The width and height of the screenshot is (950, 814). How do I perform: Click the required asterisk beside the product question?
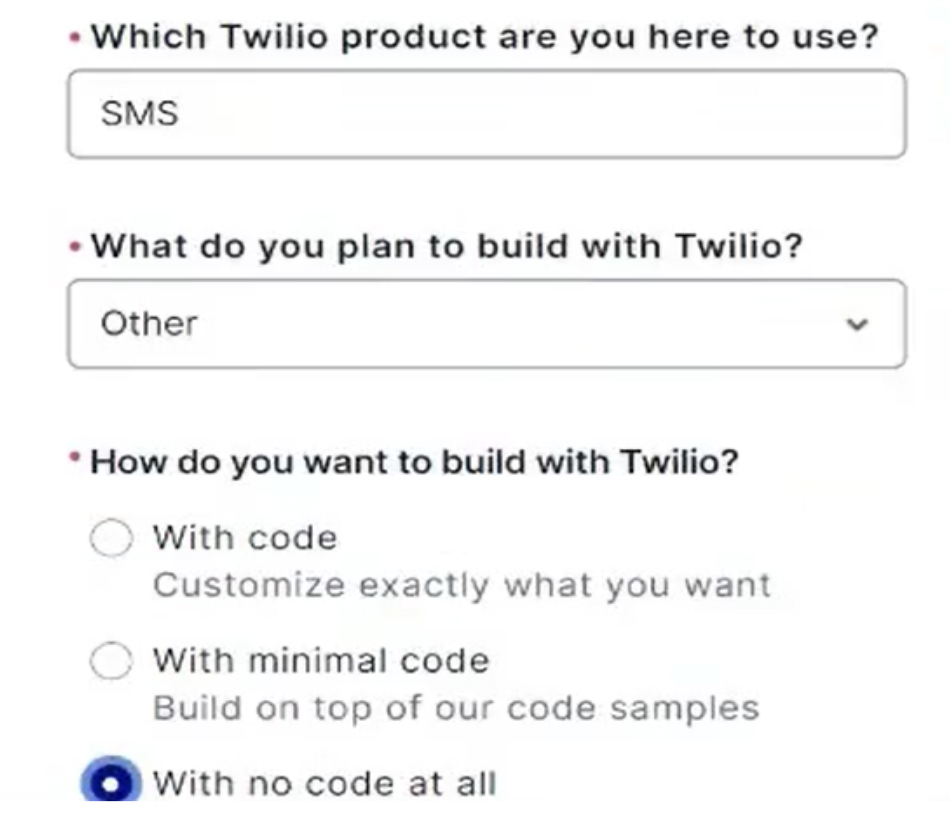[76, 39]
